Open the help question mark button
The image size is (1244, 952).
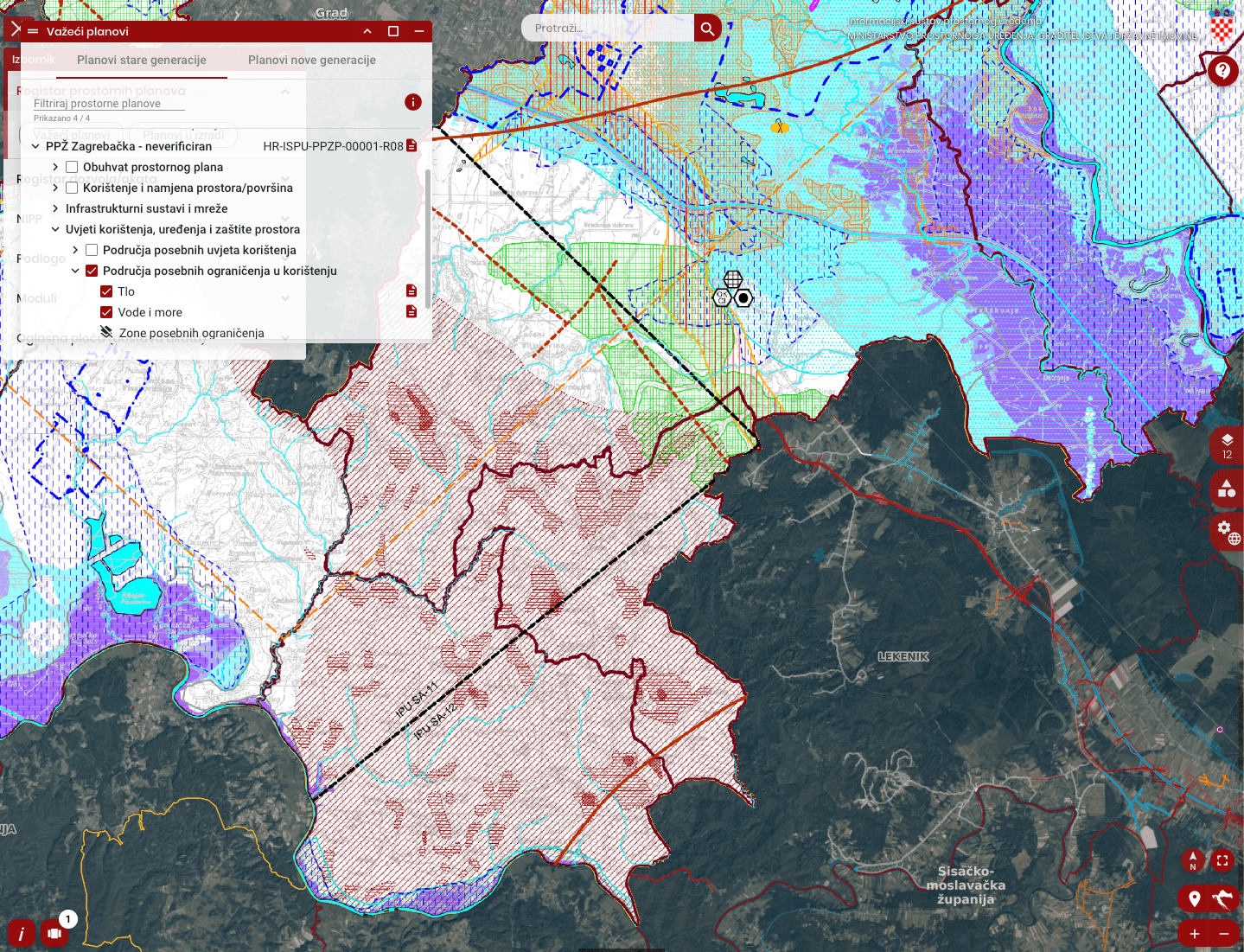pos(1222,70)
